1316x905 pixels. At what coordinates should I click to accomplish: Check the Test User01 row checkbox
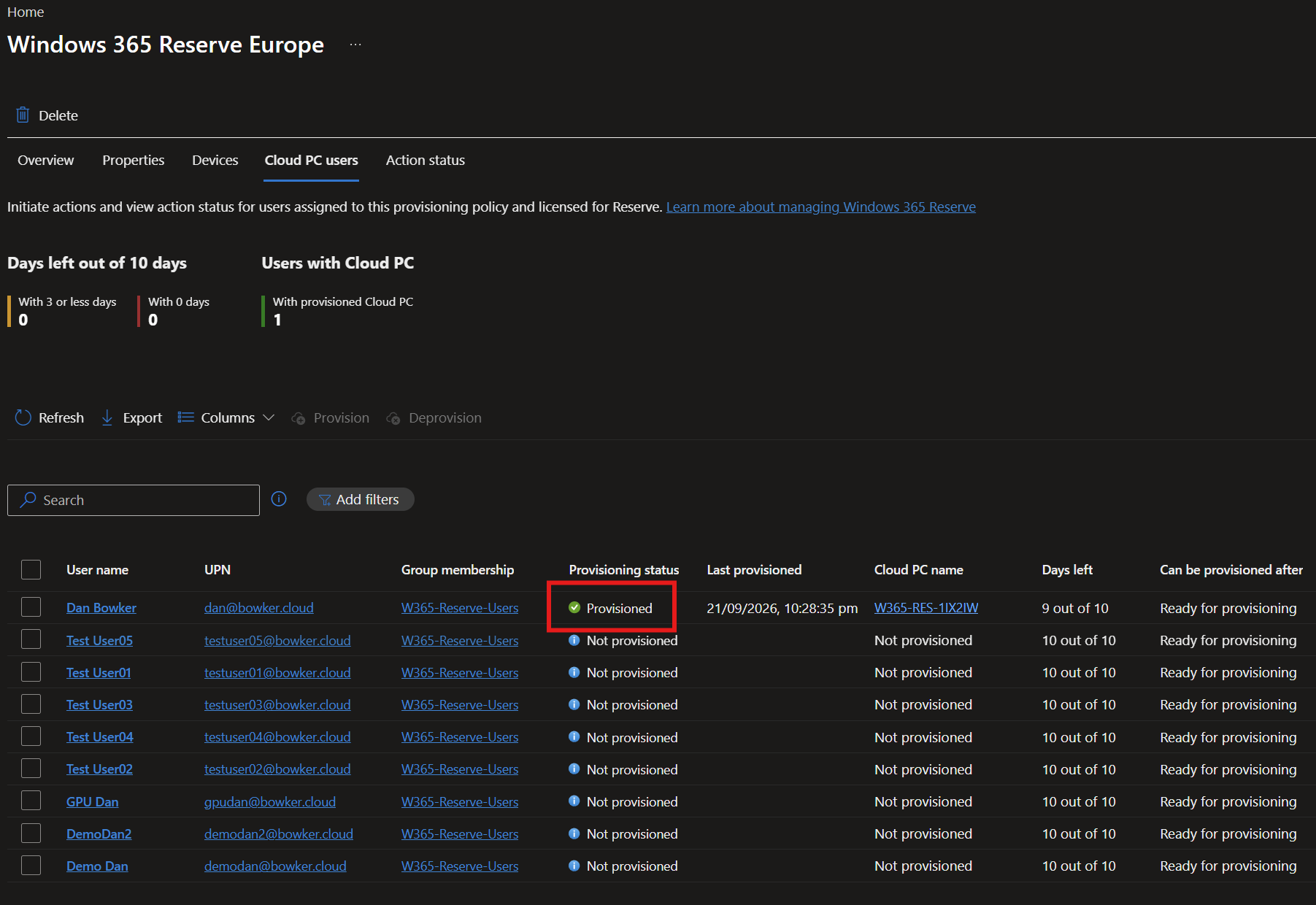(31, 671)
